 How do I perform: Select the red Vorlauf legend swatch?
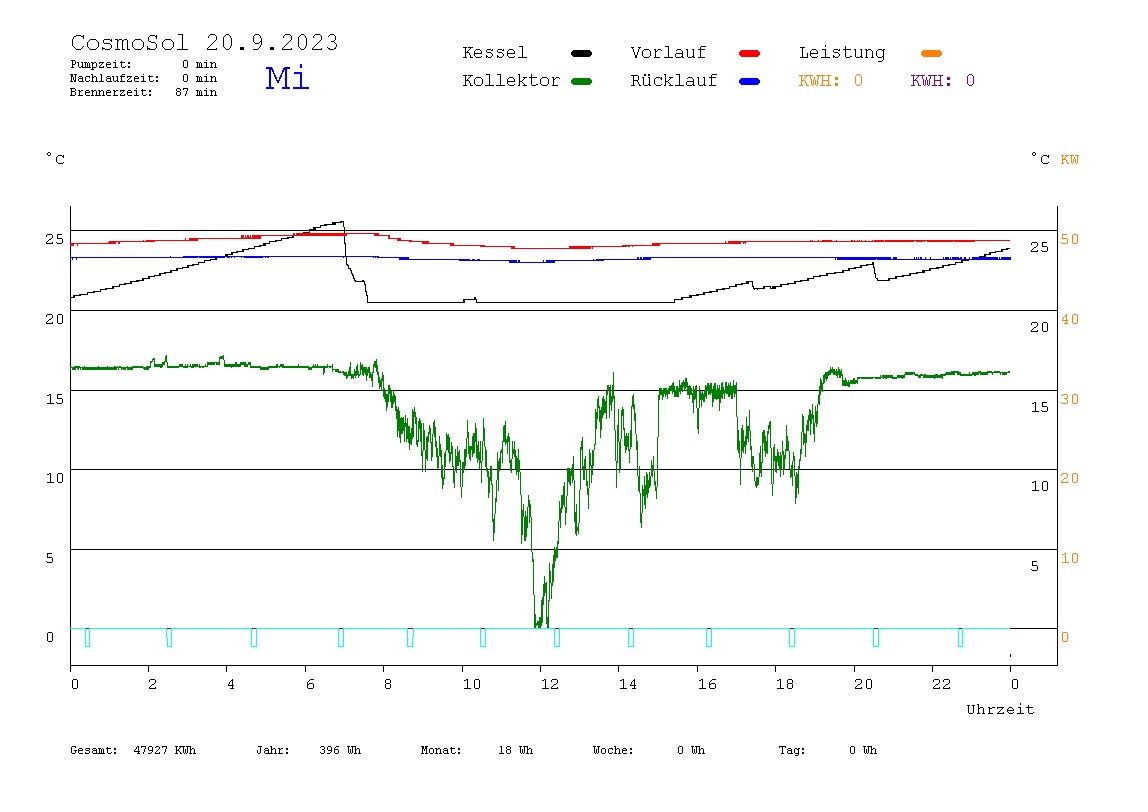750,53
